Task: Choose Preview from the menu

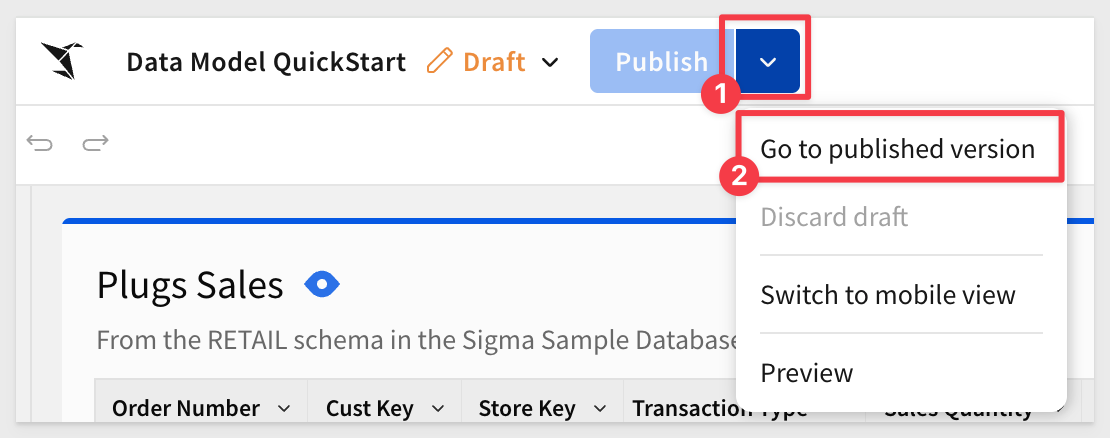Action: point(806,372)
